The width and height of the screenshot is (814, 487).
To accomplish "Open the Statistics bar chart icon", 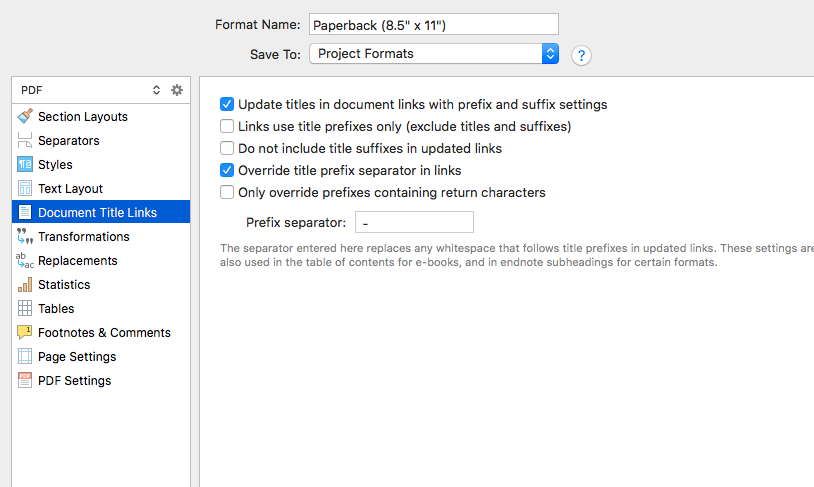I will point(25,285).
